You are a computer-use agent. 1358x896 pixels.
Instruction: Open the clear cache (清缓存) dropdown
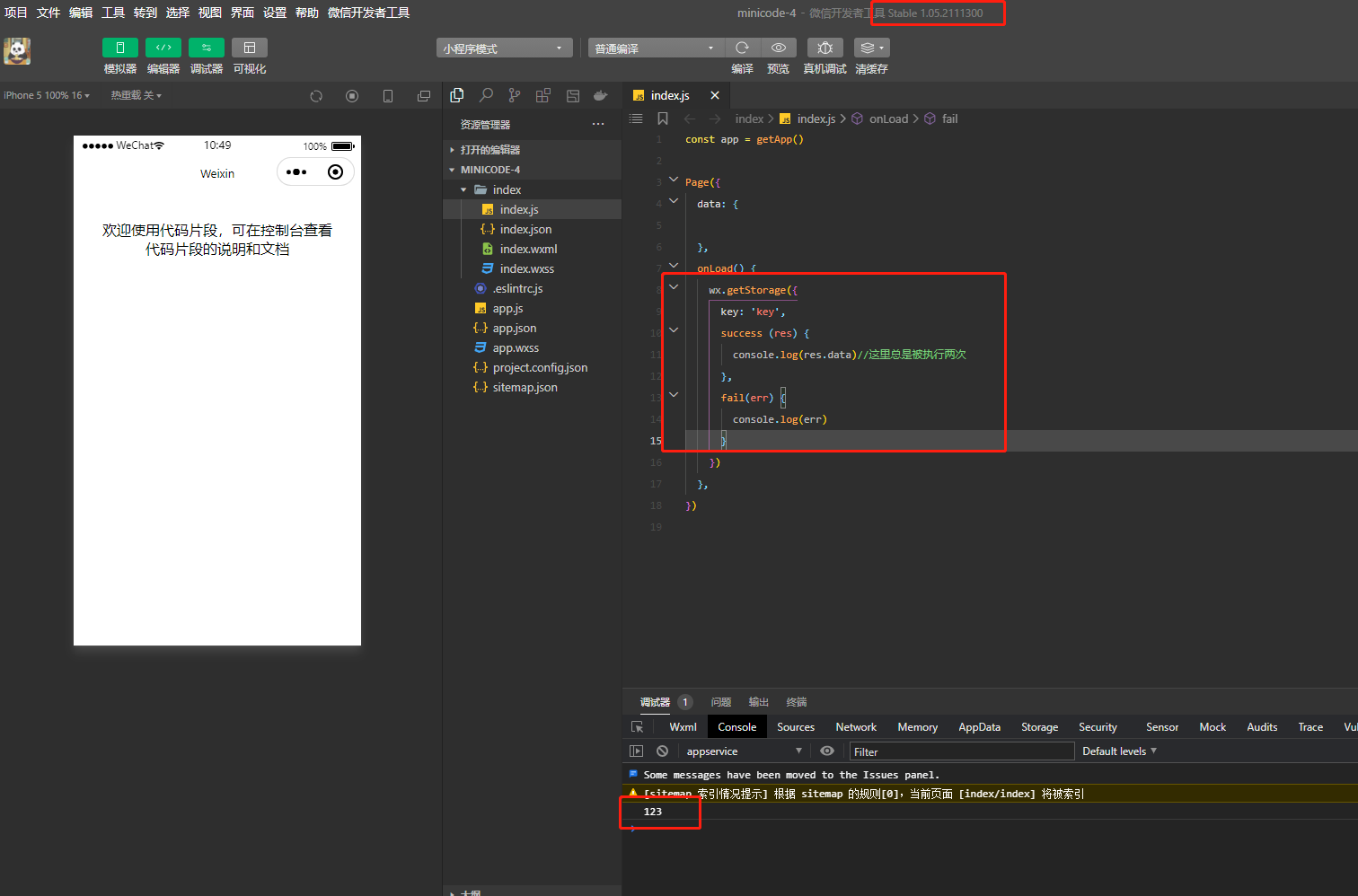click(872, 48)
